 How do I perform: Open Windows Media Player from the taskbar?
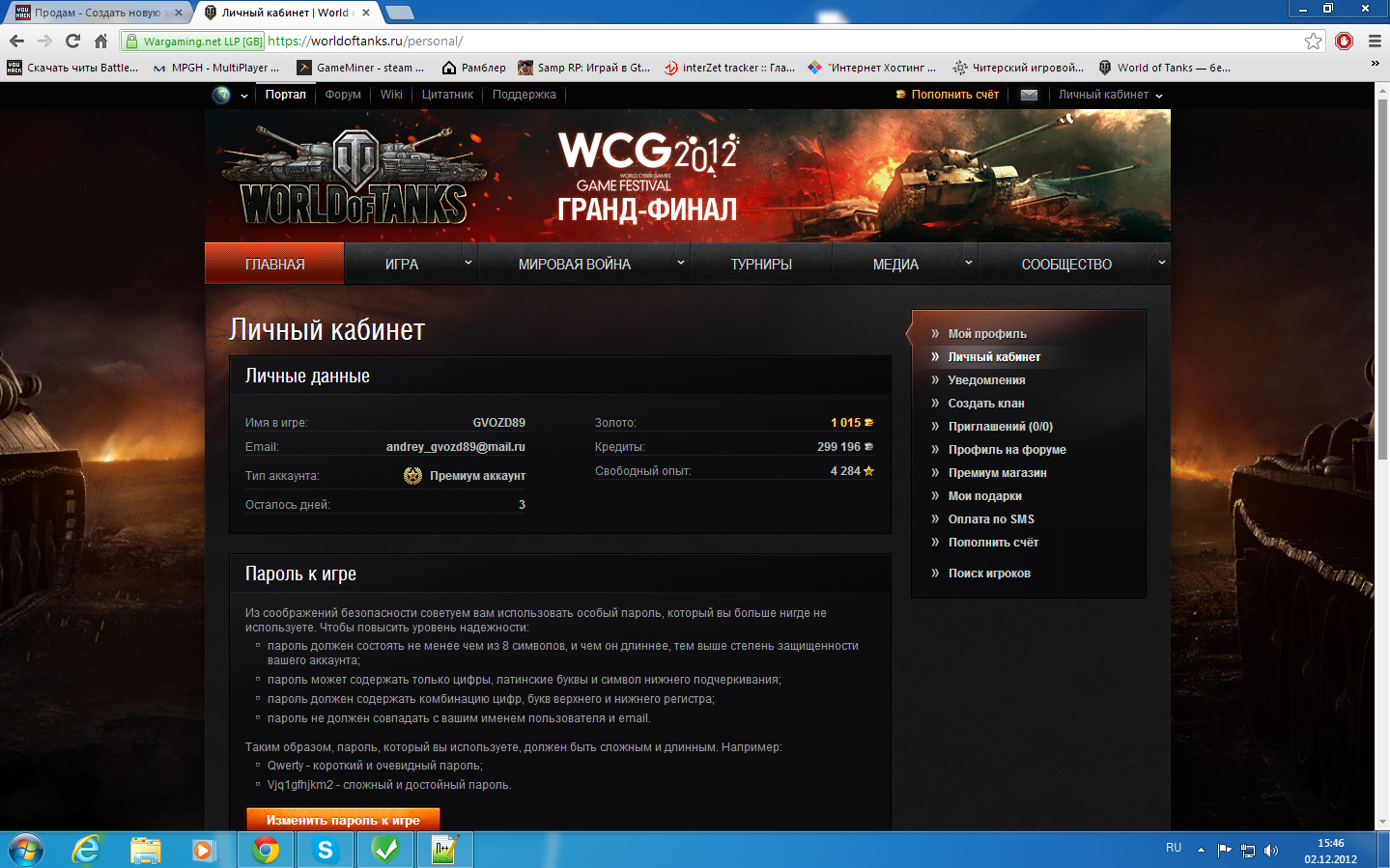tap(203, 850)
